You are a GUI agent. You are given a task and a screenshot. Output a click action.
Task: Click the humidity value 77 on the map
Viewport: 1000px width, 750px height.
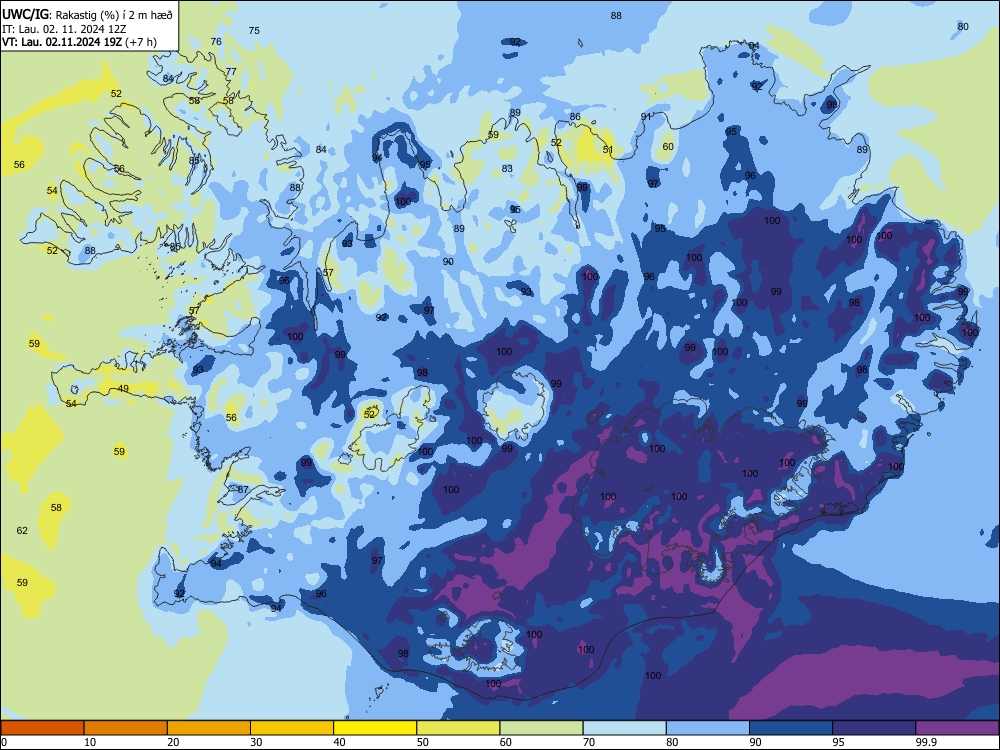point(231,71)
